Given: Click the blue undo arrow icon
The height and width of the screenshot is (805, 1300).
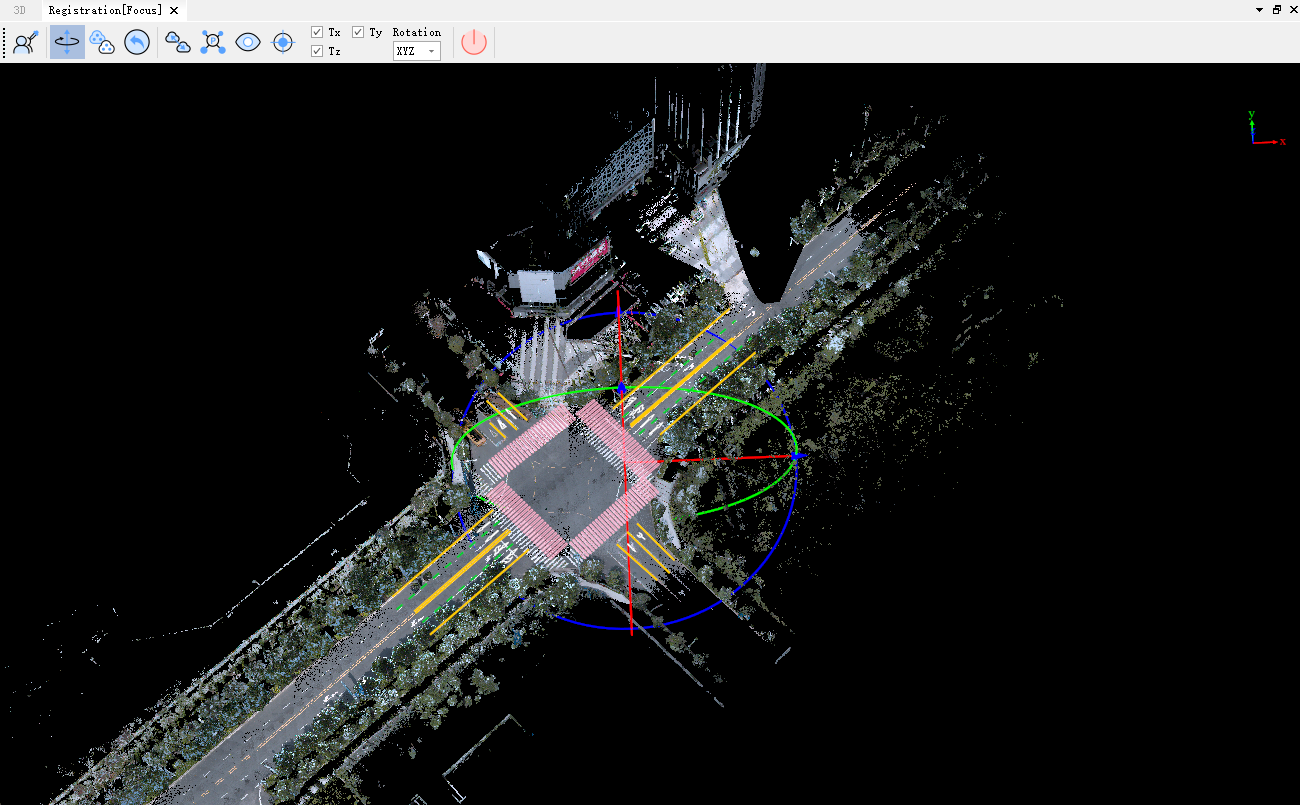Looking at the screenshot, I should 137,42.
